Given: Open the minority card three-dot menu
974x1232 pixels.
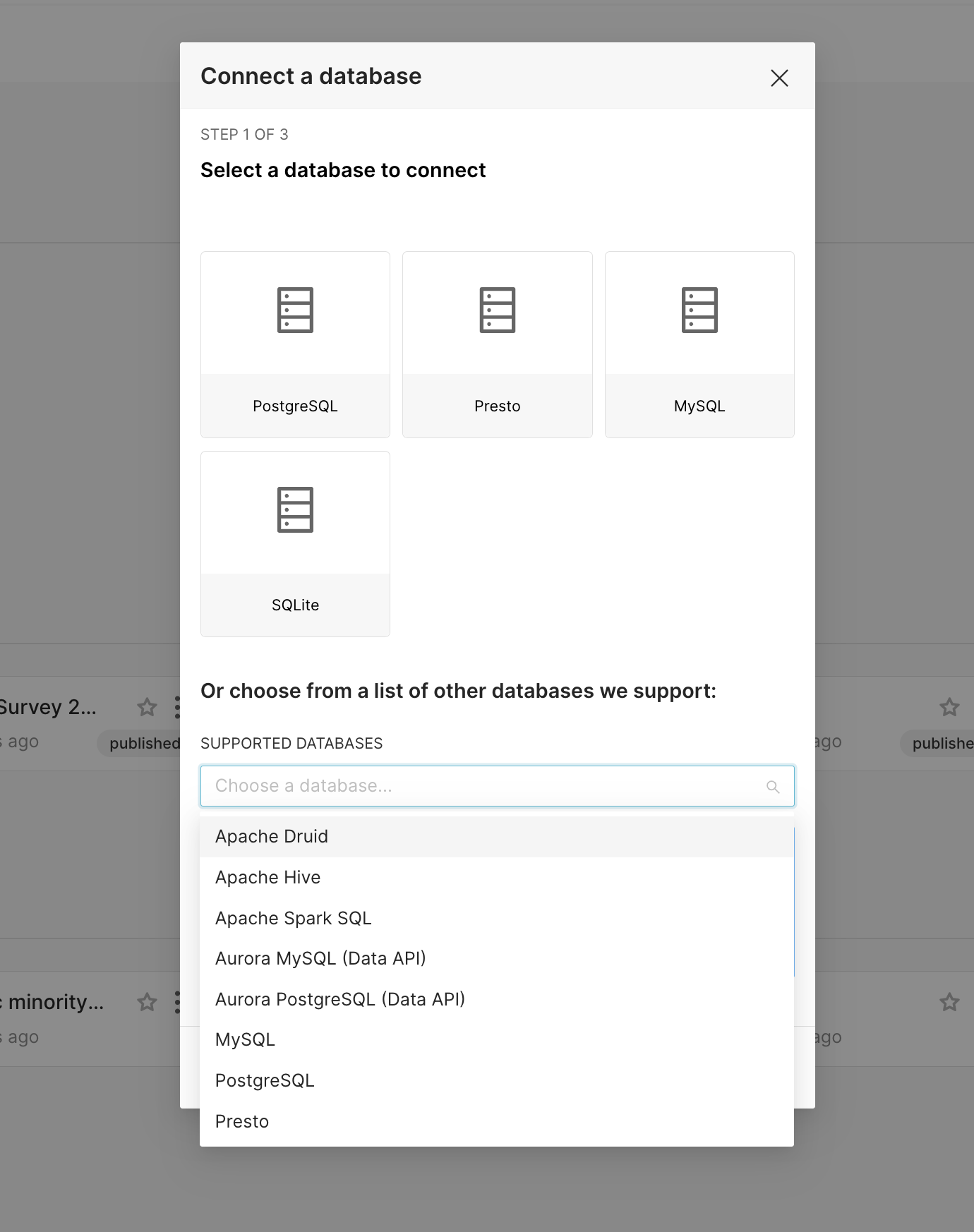Looking at the screenshot, I should click(176, 1002).
